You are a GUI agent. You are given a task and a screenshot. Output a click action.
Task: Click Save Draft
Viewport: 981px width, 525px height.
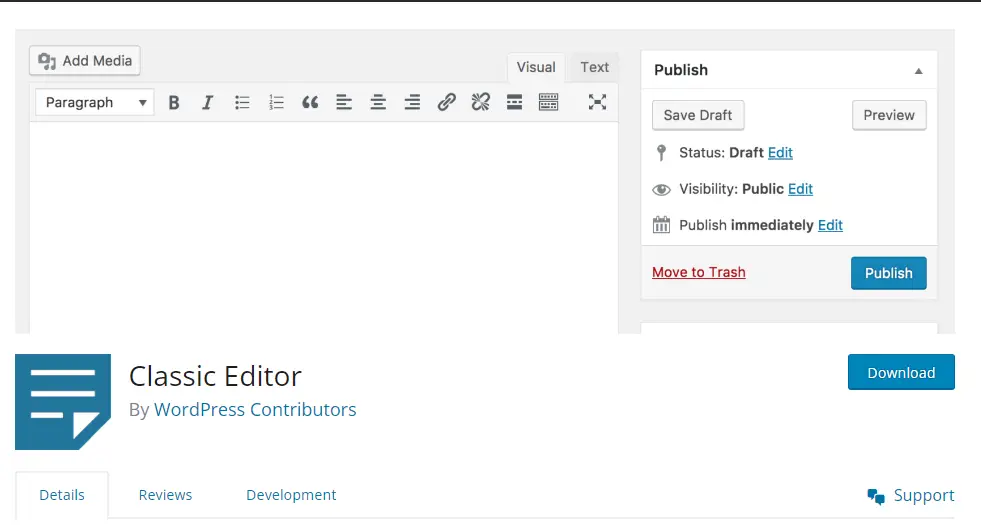698,115
